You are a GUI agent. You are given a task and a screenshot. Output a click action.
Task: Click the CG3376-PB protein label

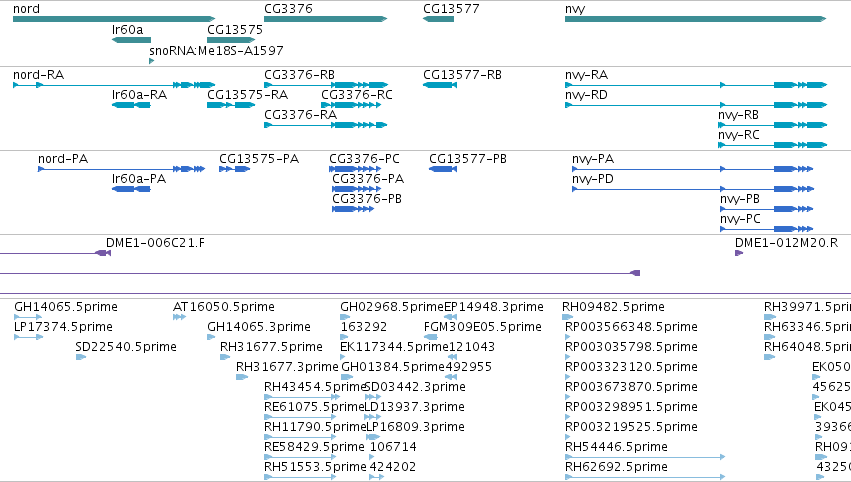coord(367,199)
